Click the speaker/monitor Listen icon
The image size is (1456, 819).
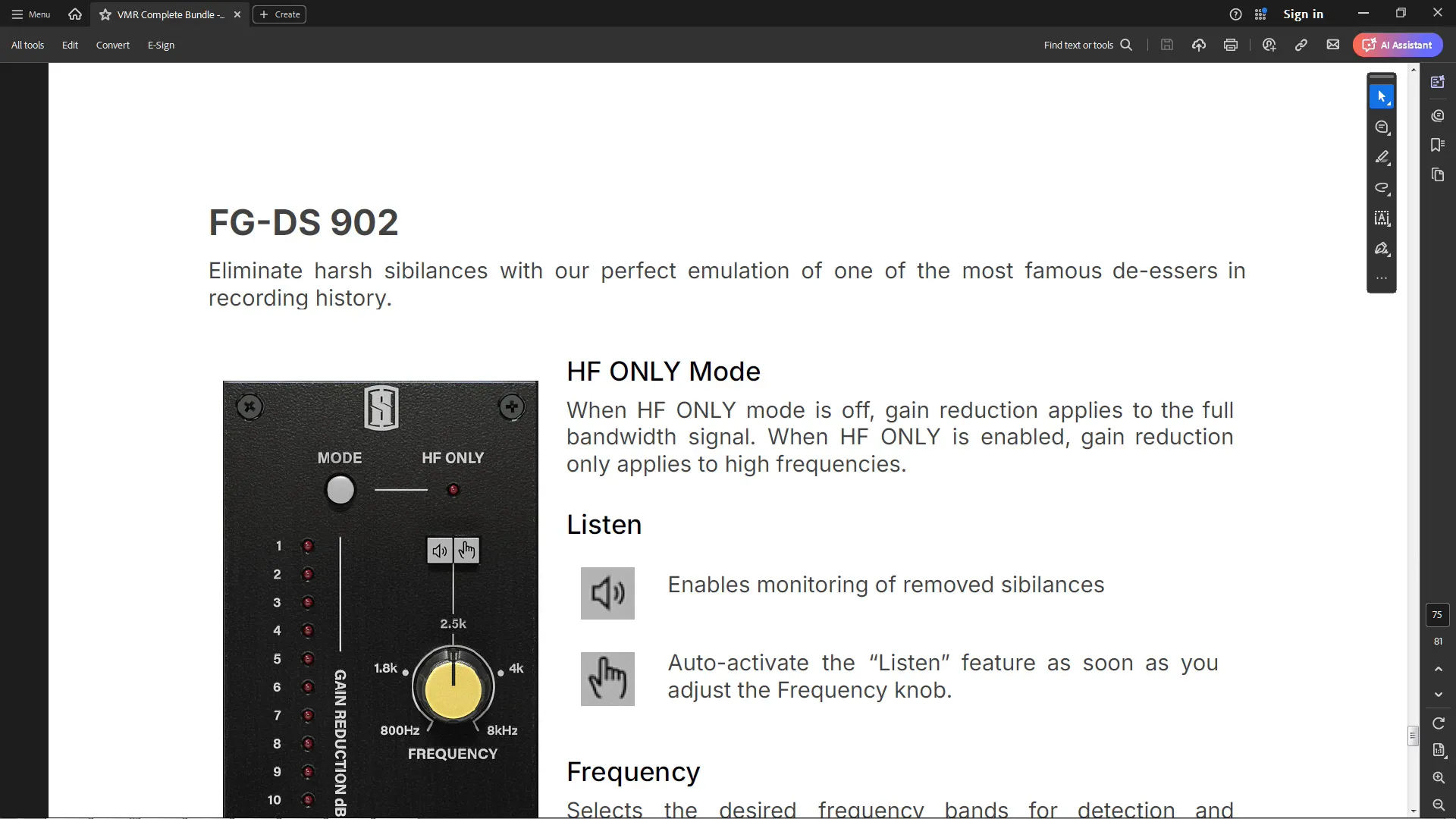(440, 551)
